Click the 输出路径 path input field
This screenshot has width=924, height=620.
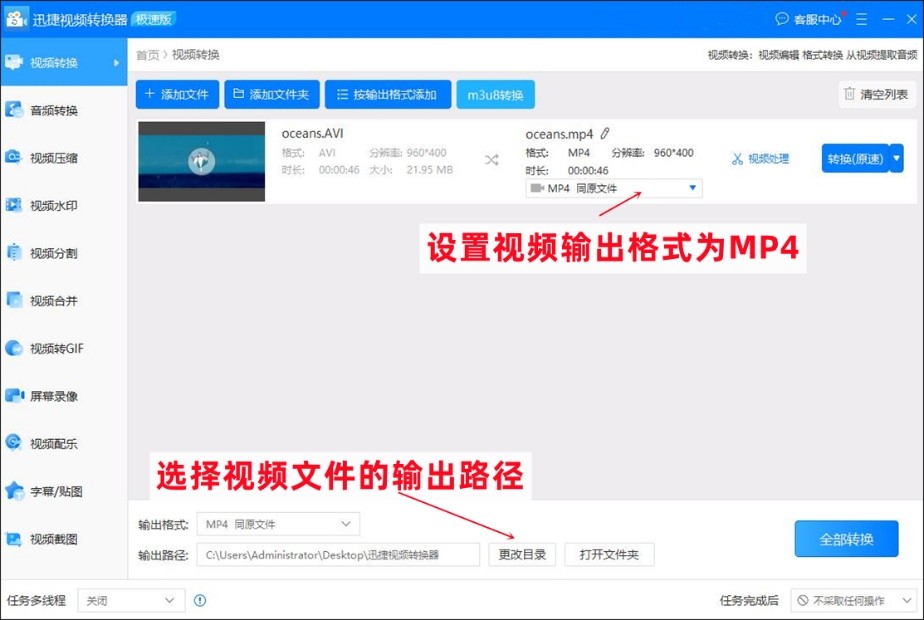click(340, 553)
